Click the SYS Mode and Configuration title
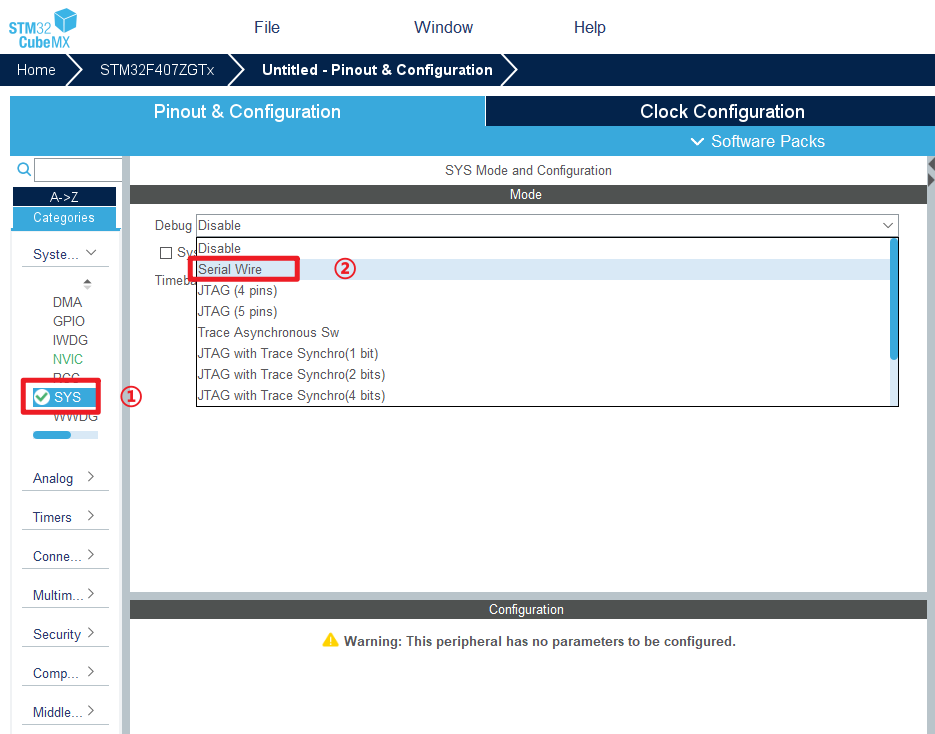This screenshot has height=734, width=935. tap(528, 171)
